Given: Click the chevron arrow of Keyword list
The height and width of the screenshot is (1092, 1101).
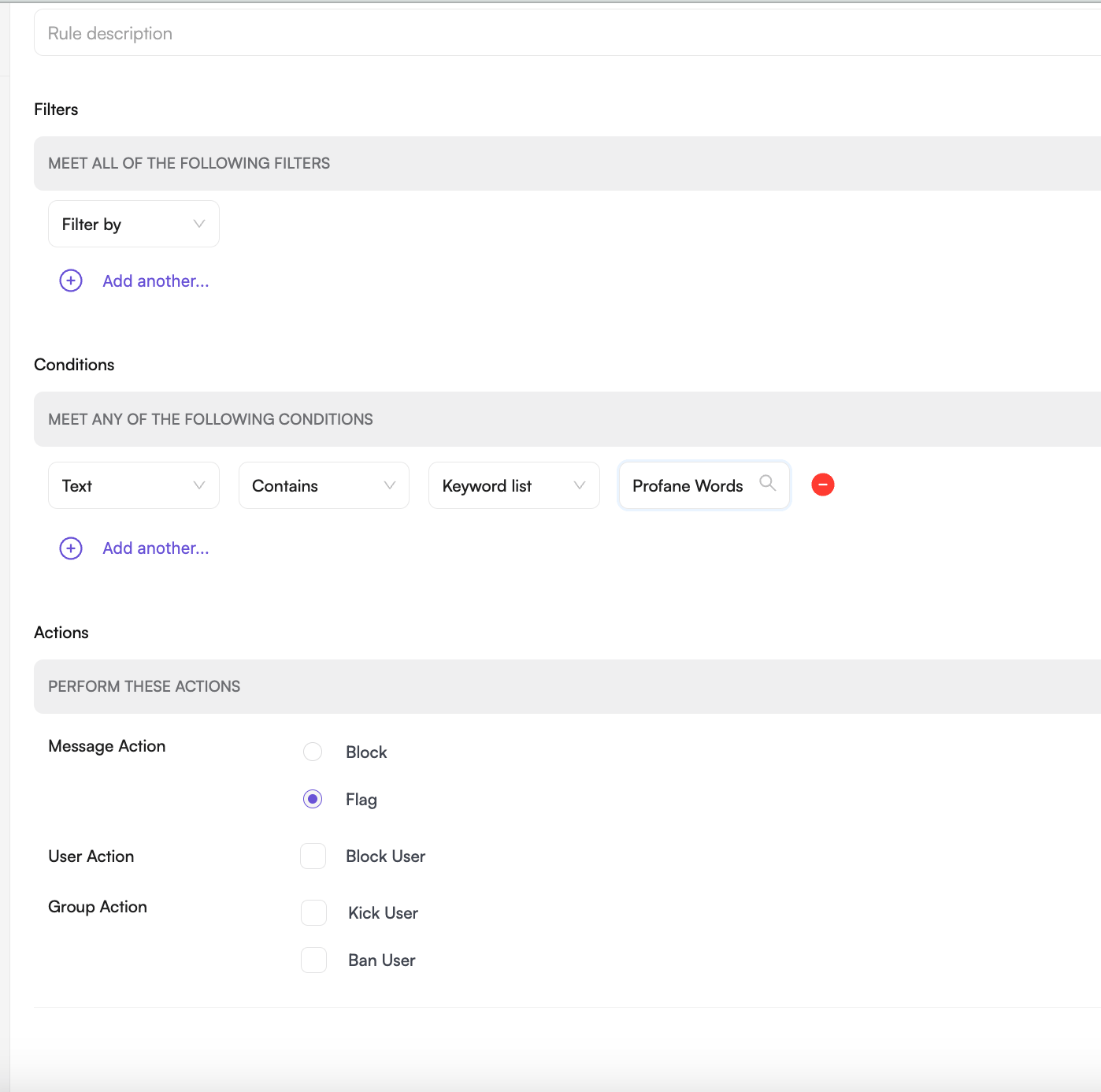Looking at the screenshot, I should tap(580, 485).
